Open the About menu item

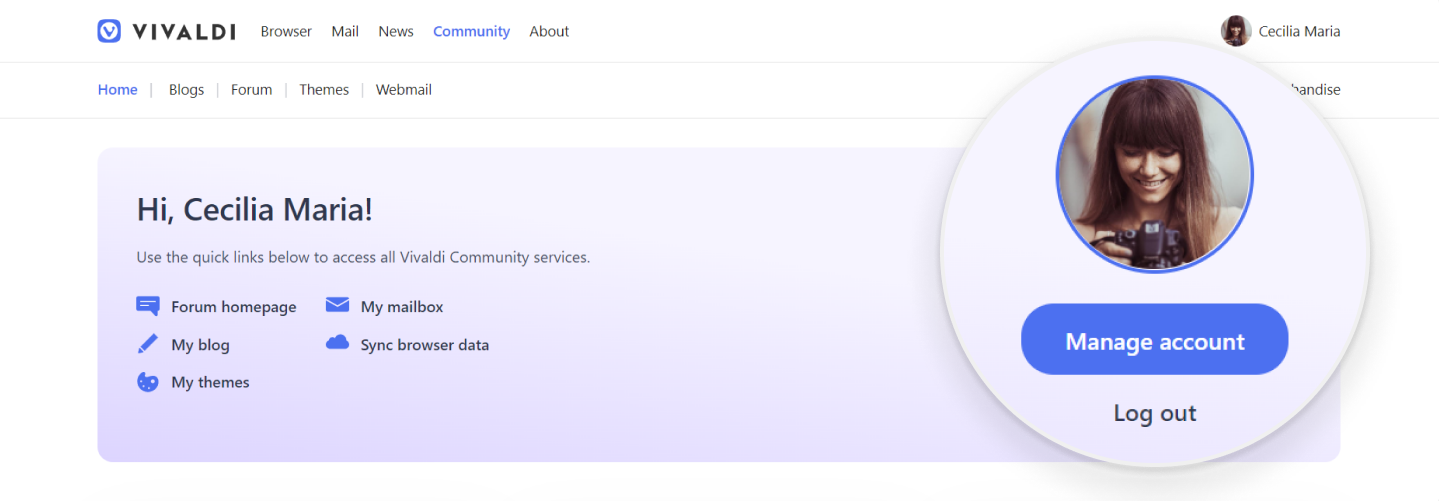[549, 31]
